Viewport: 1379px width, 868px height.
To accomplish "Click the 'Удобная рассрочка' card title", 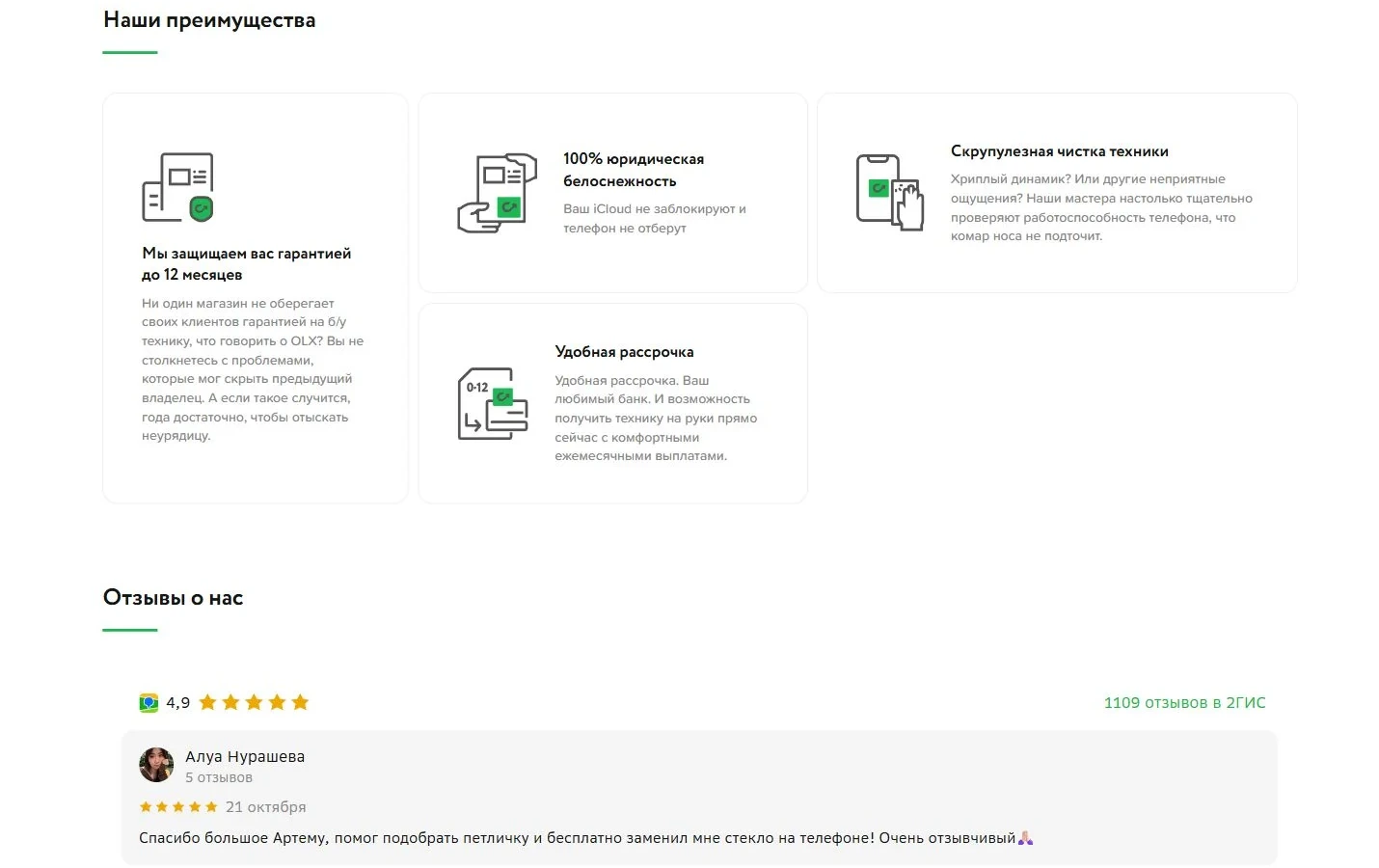I will coord(625,352).
